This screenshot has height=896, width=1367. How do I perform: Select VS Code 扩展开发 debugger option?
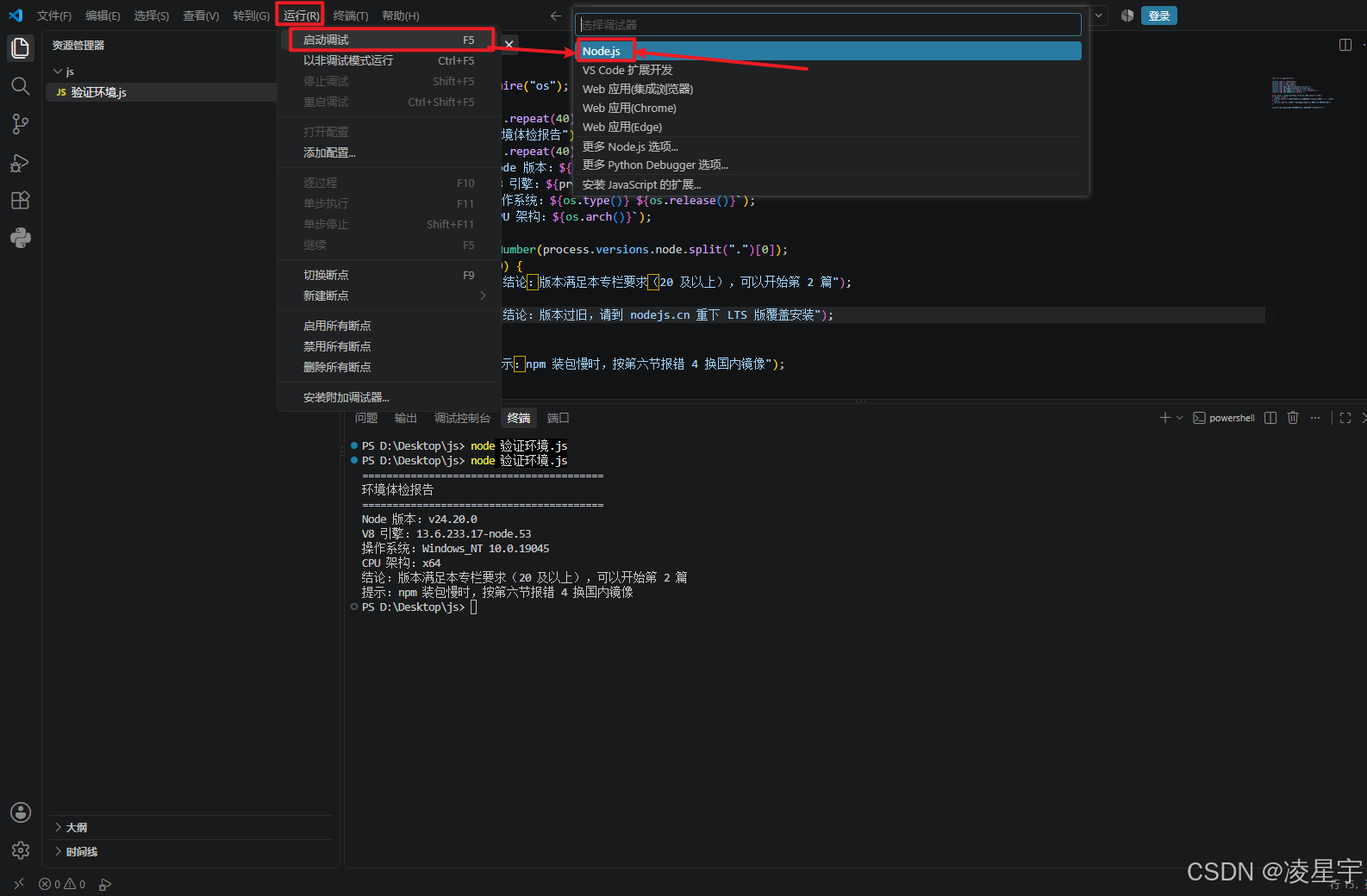tap(828, 70)
